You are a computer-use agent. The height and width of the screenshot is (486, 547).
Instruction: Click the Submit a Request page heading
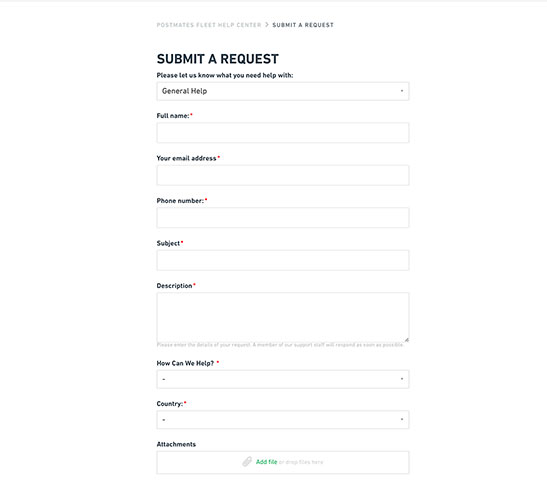click(218, 59)
